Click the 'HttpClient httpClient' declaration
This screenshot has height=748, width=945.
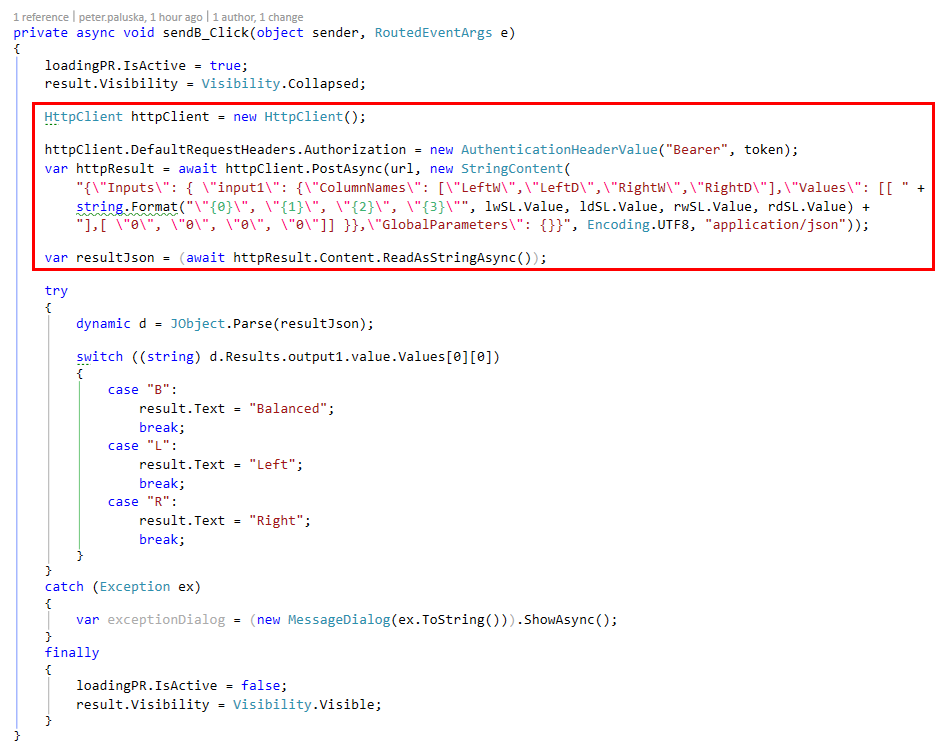(x=127, y=116)
